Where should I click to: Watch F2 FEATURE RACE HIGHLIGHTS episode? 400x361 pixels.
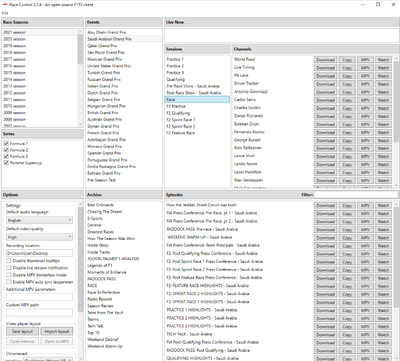[x=383, y=286]
